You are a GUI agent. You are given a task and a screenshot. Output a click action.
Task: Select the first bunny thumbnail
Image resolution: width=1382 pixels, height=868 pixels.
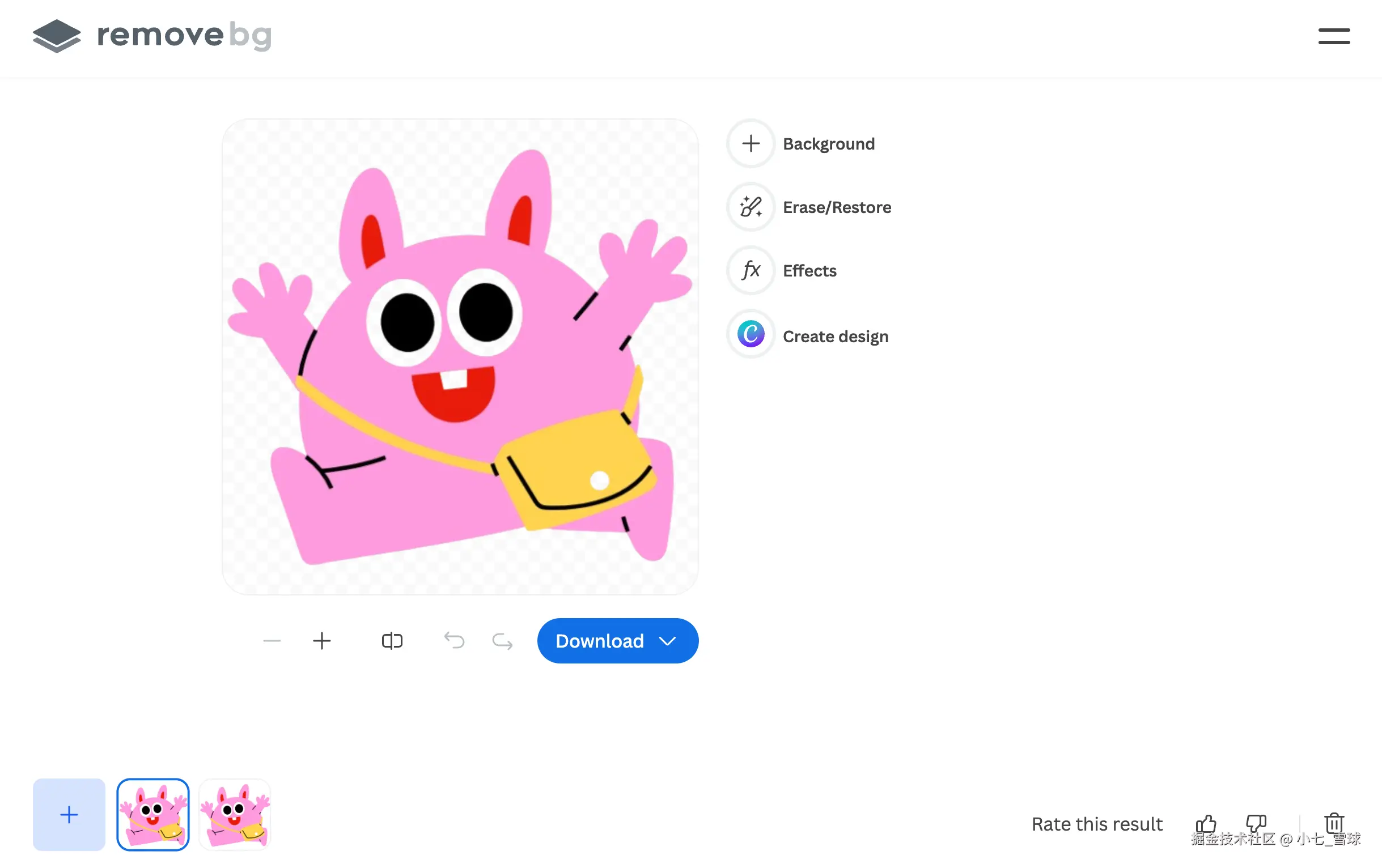point(152,815)
